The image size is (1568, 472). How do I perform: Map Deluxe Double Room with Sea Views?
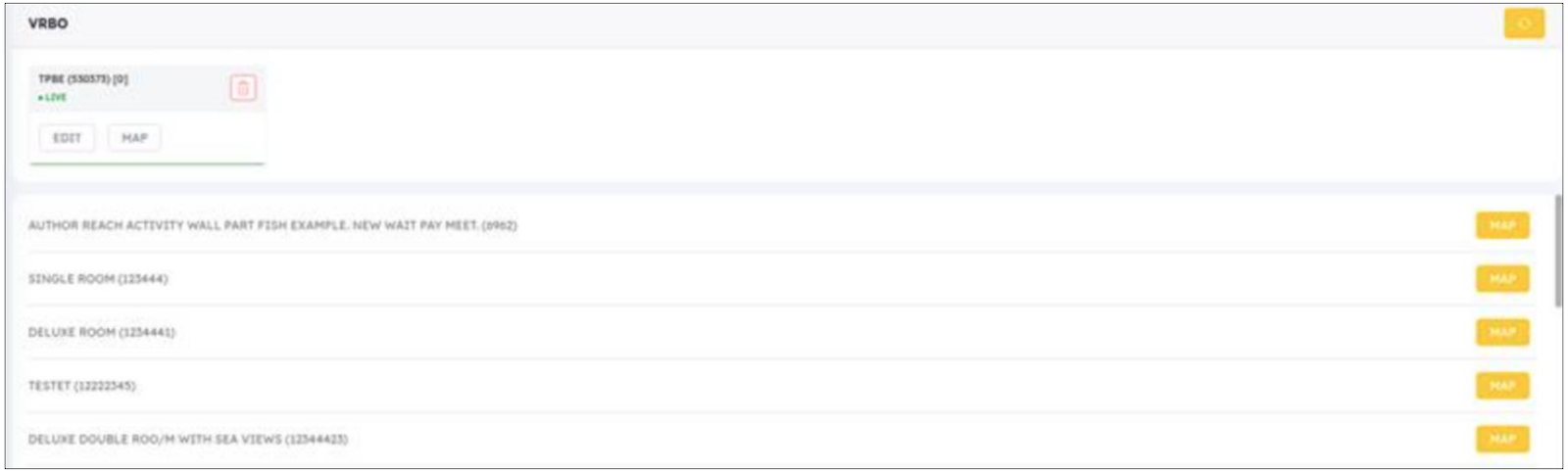pos(1502,439)
